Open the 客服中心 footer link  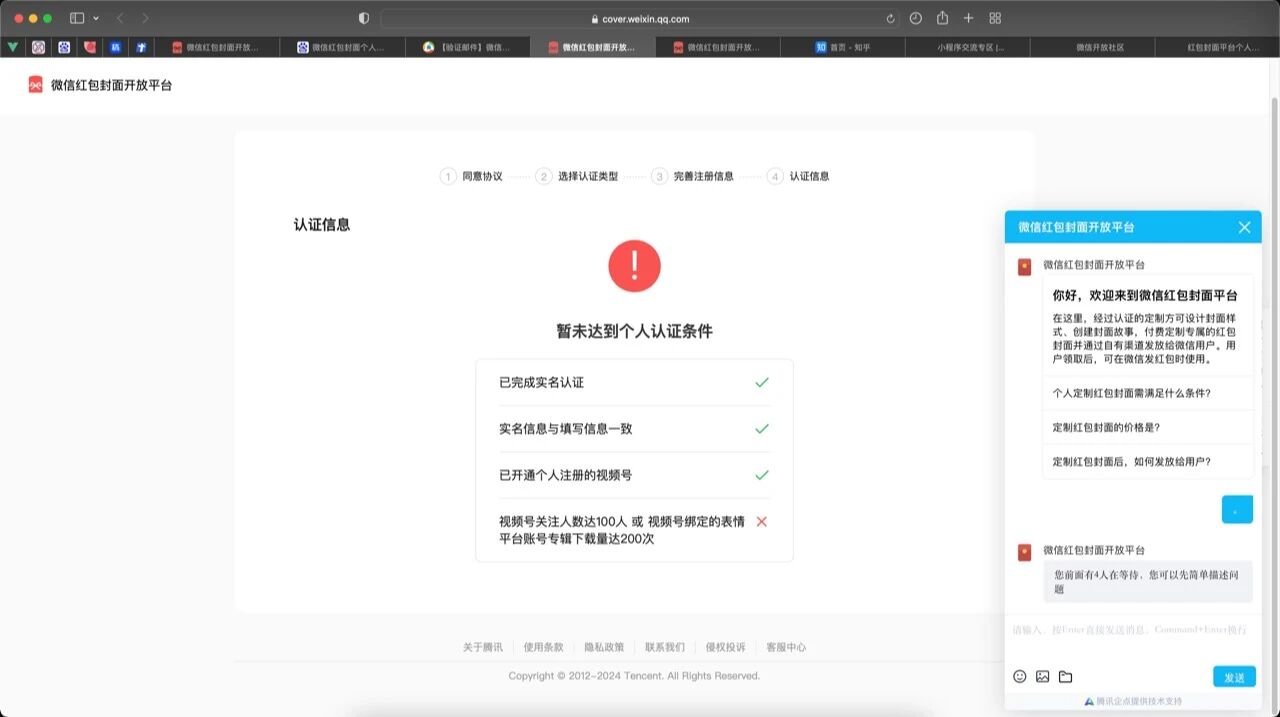click(x=786, y=647)
